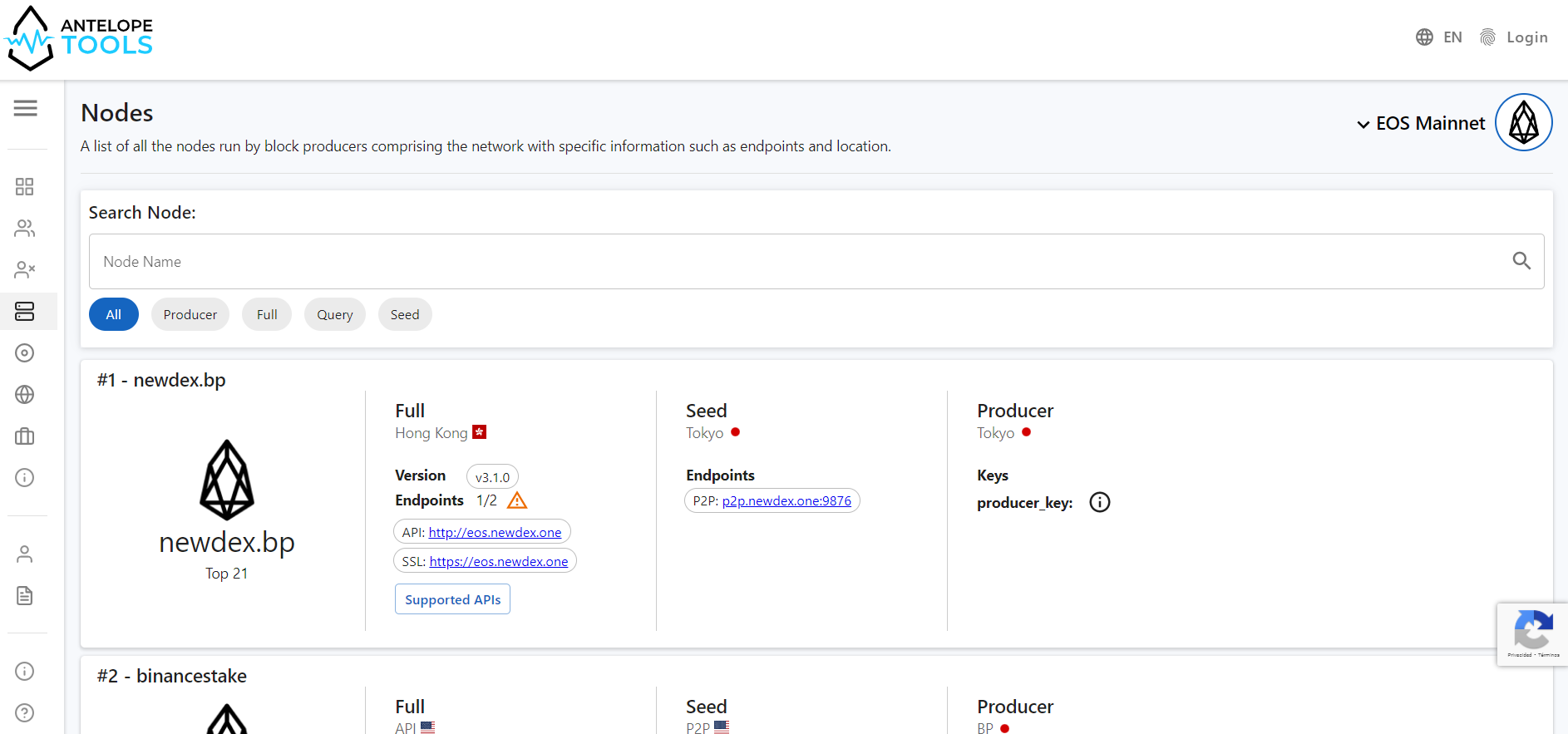Open the users group icon in the sidebar

coord(25,228)
